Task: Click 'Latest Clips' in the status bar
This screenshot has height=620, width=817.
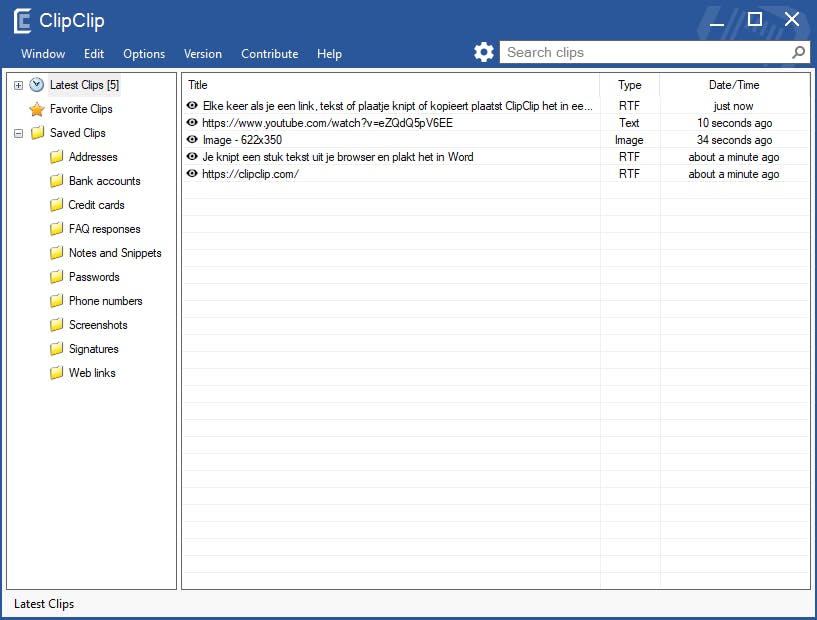Action: pos(44,604)
